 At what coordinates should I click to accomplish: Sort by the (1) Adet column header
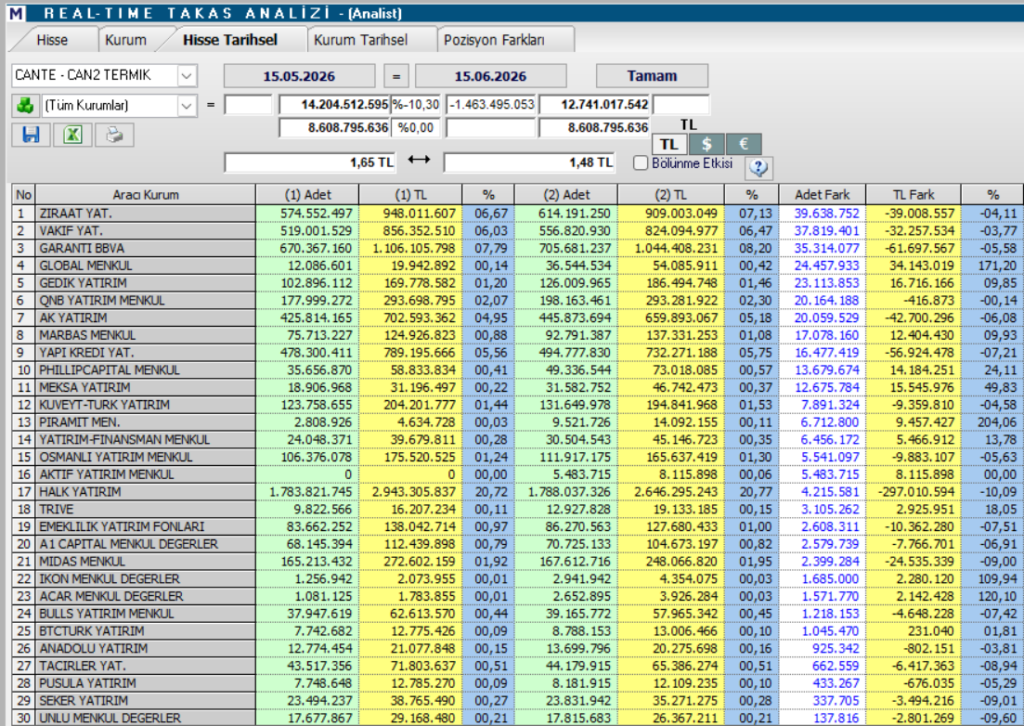[308, 195]
